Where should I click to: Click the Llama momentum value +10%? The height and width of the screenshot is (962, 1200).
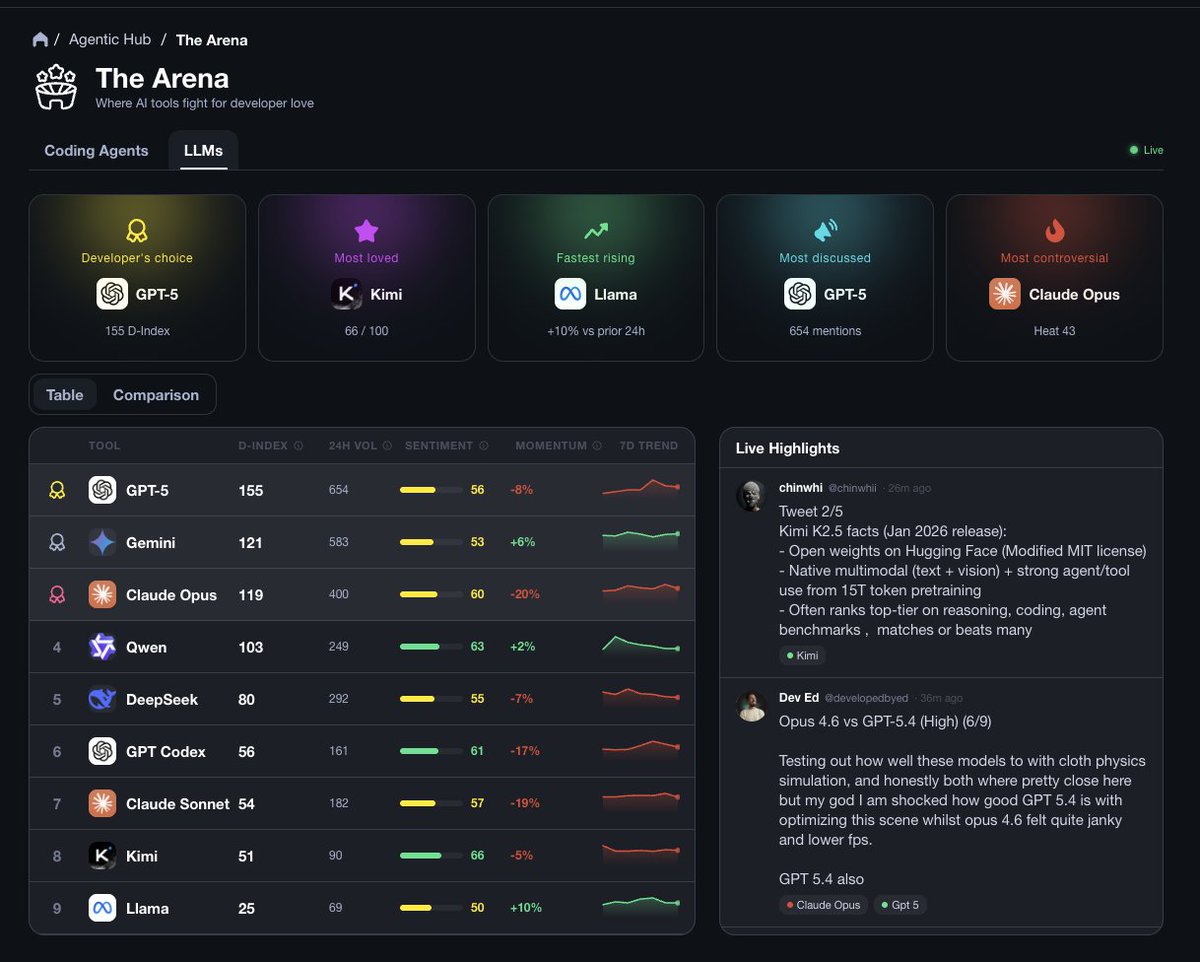(x=526, y=908)
